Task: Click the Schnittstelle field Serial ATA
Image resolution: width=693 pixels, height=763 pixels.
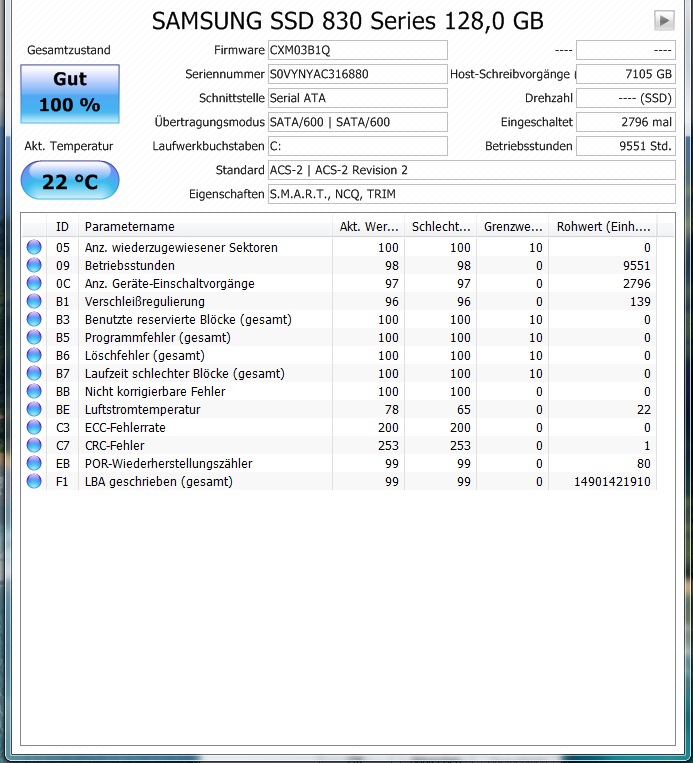Action: [358, 98]
